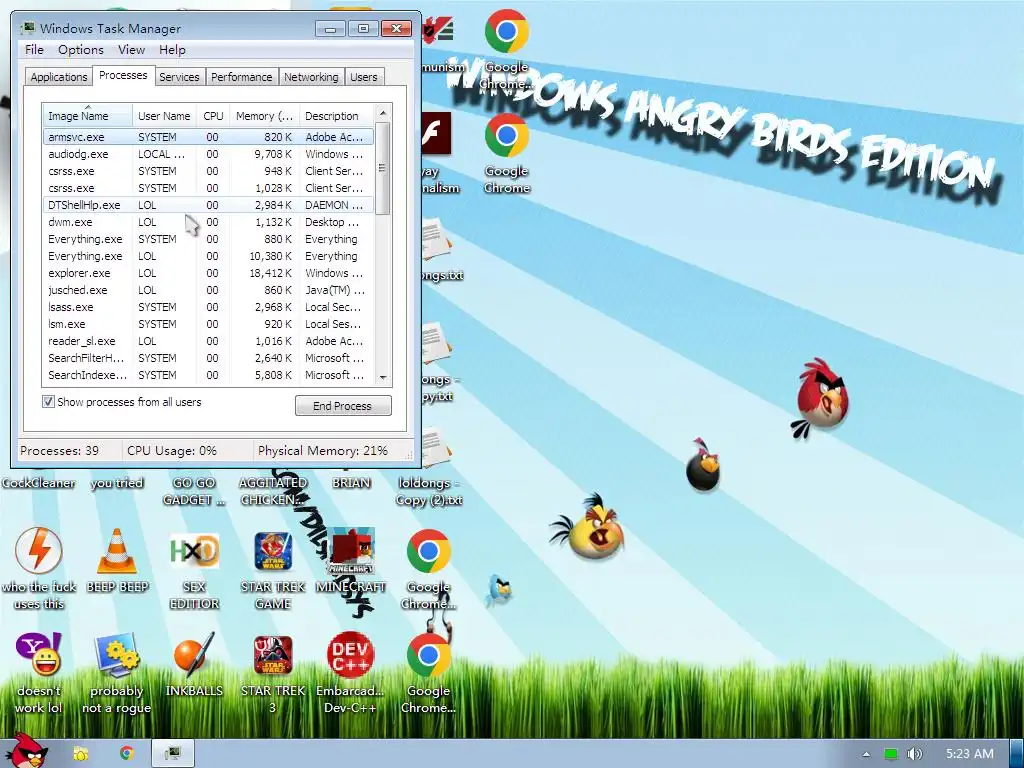
Task: Sort by Memory column header
Action: (264, 116)
